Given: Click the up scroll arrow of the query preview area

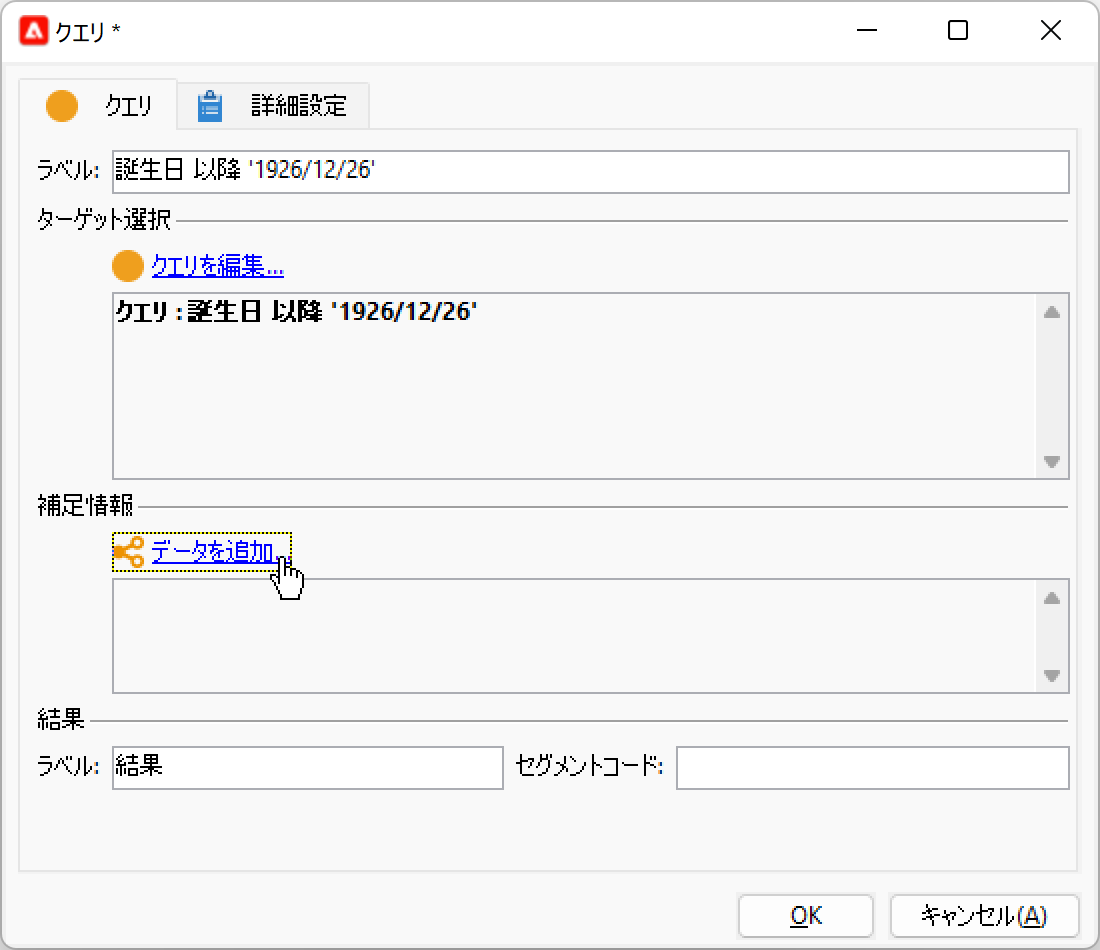Looking at the screenshot, I should pos(1052,311).
